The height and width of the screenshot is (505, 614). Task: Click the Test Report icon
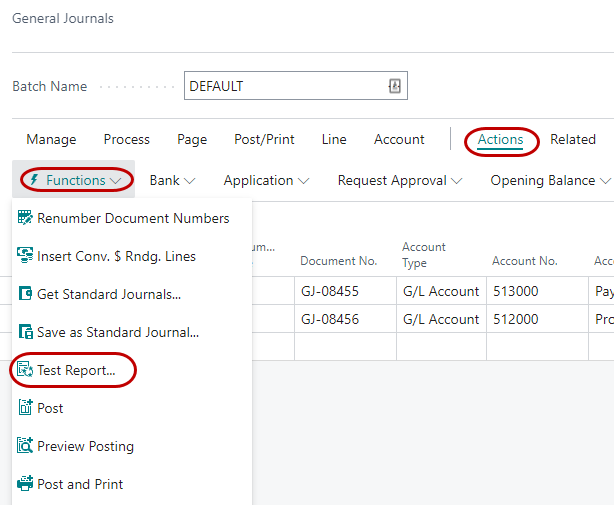(x=25, y=370)
